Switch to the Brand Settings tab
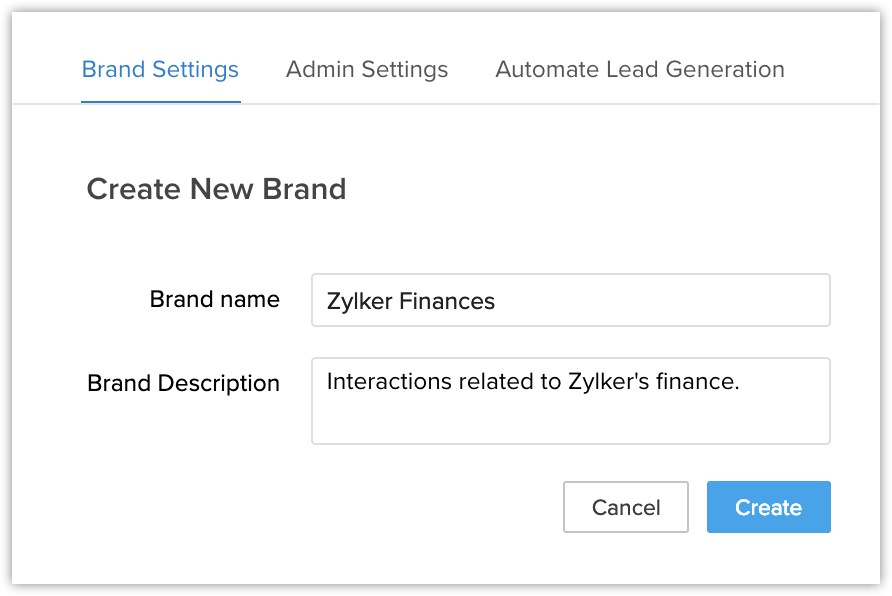The width and height of the screenshot is (892, 596). [160, 70]
